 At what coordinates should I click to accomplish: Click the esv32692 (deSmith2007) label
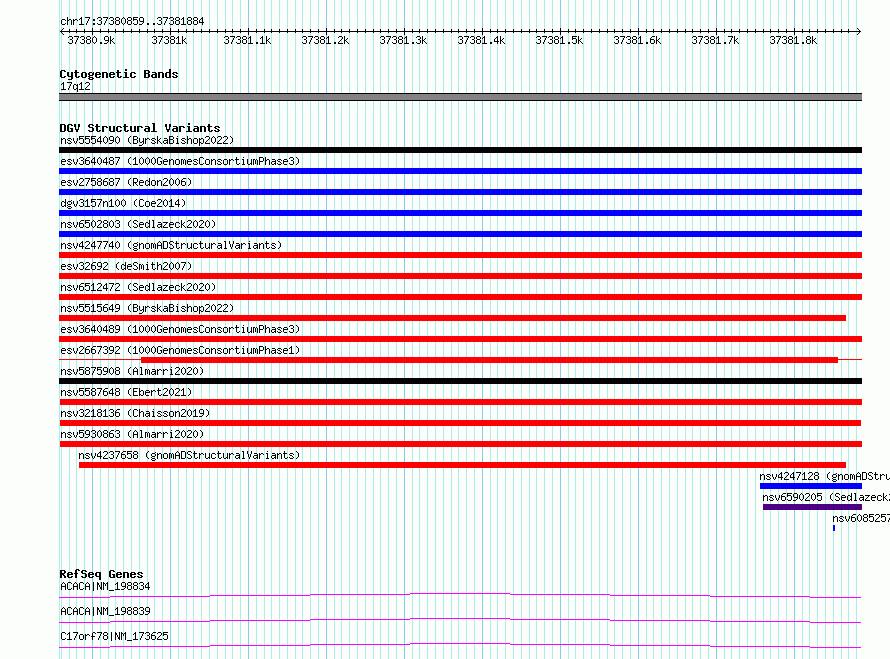click(126, 266)
